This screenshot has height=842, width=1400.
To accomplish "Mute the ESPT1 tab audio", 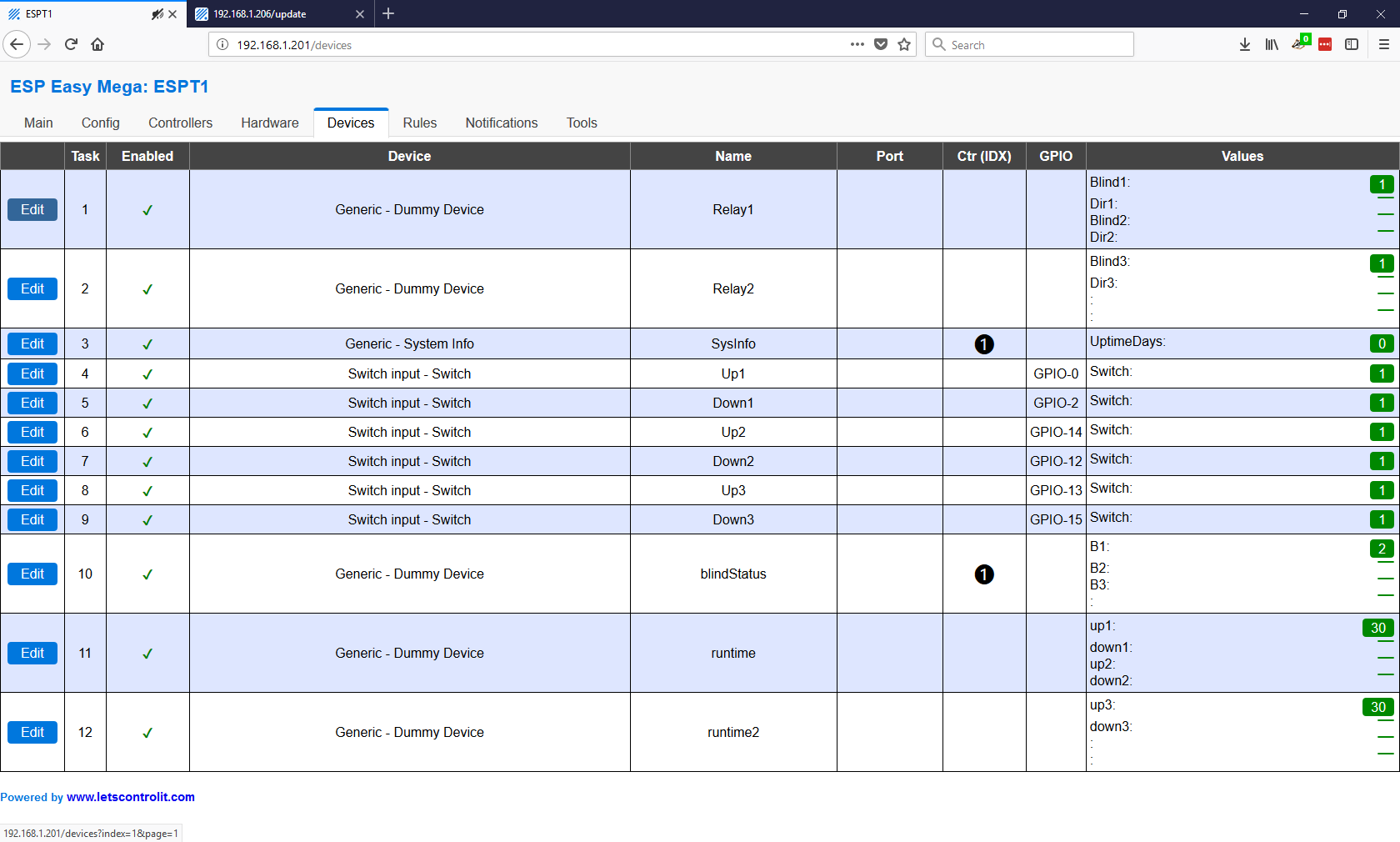I will pos(157,14).
